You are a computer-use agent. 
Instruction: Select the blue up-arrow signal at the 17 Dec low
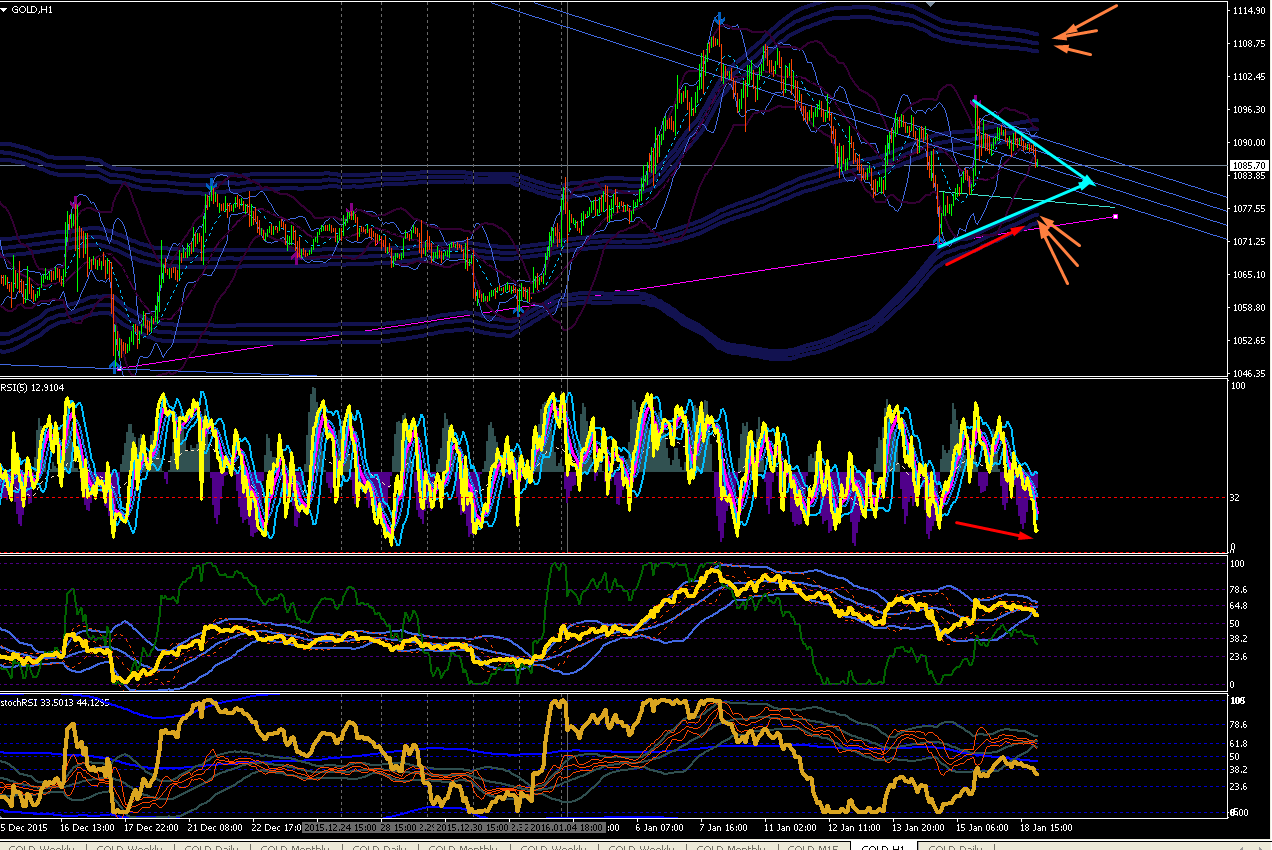point(116,366)
